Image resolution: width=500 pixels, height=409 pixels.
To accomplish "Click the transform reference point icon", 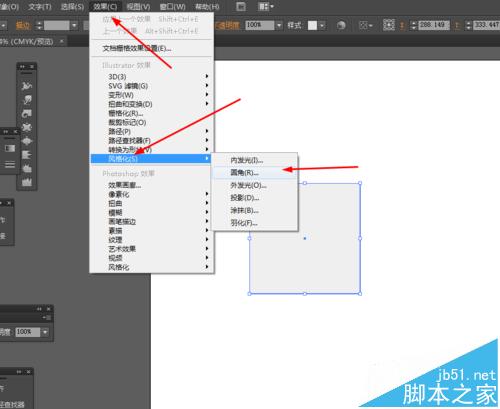I will 388,25.
